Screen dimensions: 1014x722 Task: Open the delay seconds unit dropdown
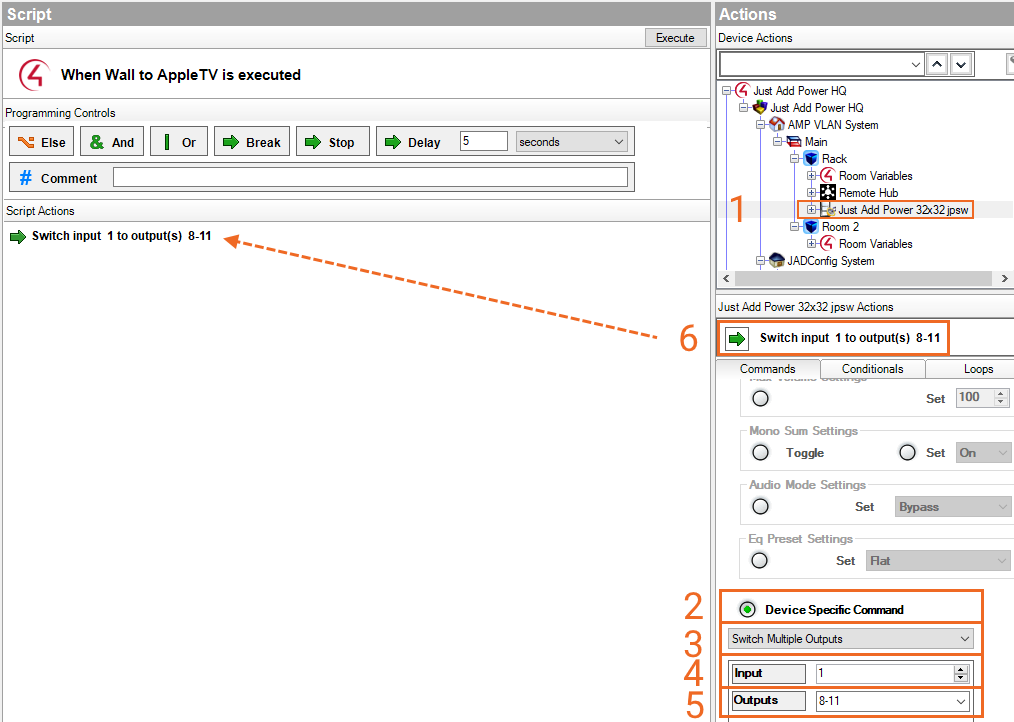(x=572, y=142)
